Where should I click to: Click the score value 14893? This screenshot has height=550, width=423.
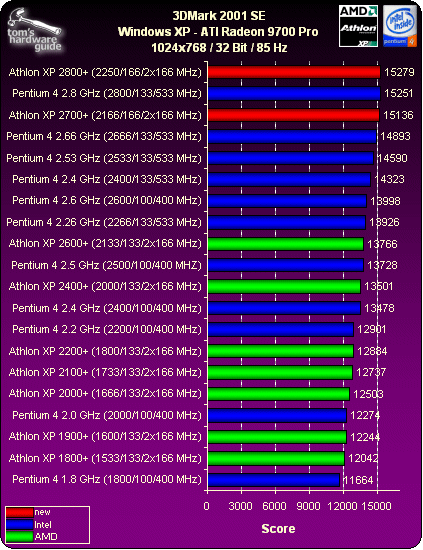click(x=395, y=136)
